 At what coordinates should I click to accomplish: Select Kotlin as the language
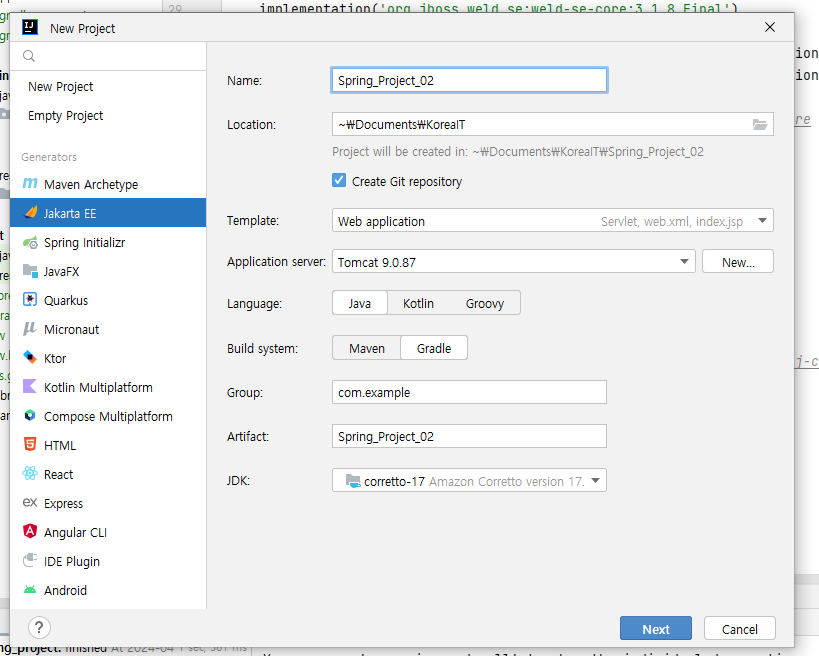[418, 303]
